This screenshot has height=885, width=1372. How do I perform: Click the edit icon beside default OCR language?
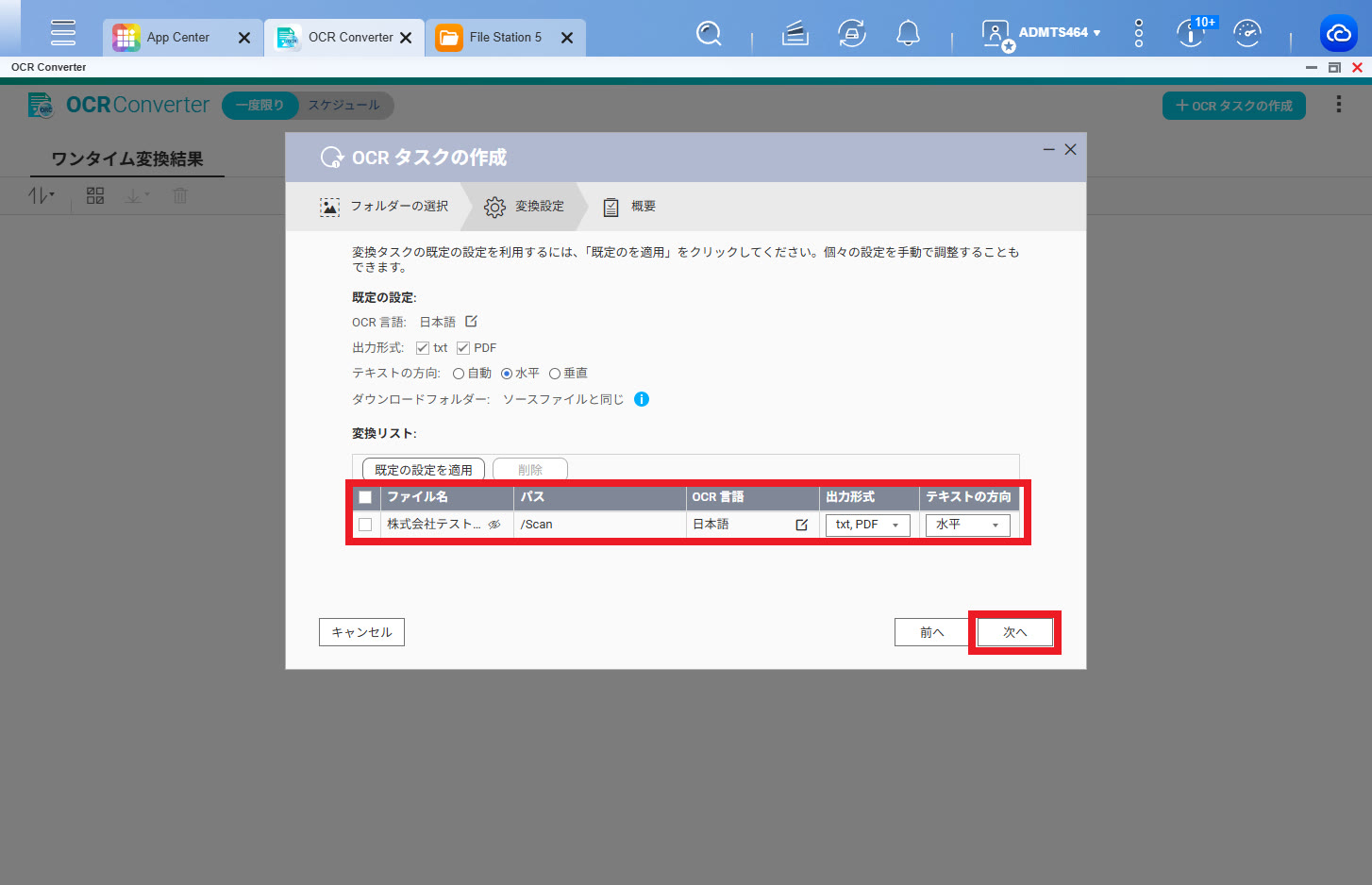(471, 322)
